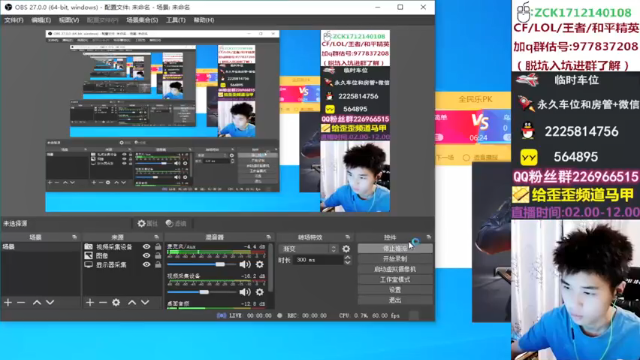Hide the 图像 source with eye icon
This screenshot has height=360, width=640.
(x=146, y=256)
